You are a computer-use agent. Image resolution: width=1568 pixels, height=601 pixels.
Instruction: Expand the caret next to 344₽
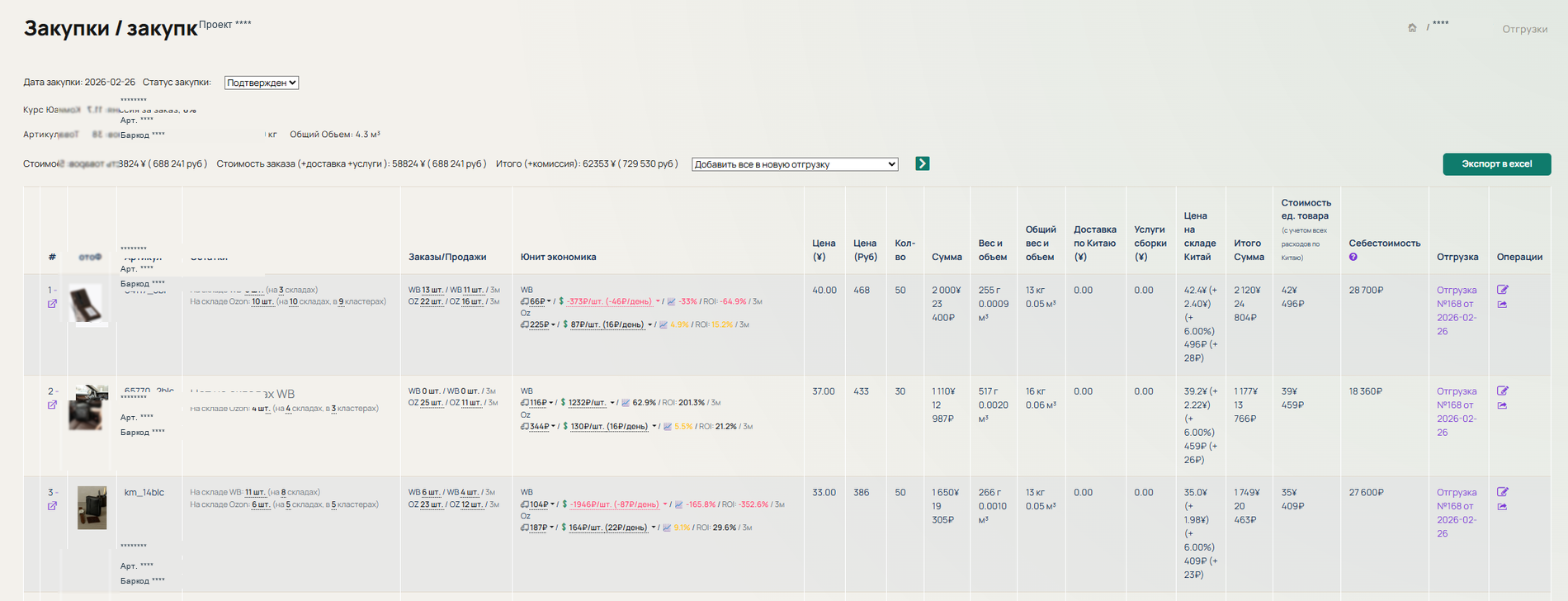552,427
